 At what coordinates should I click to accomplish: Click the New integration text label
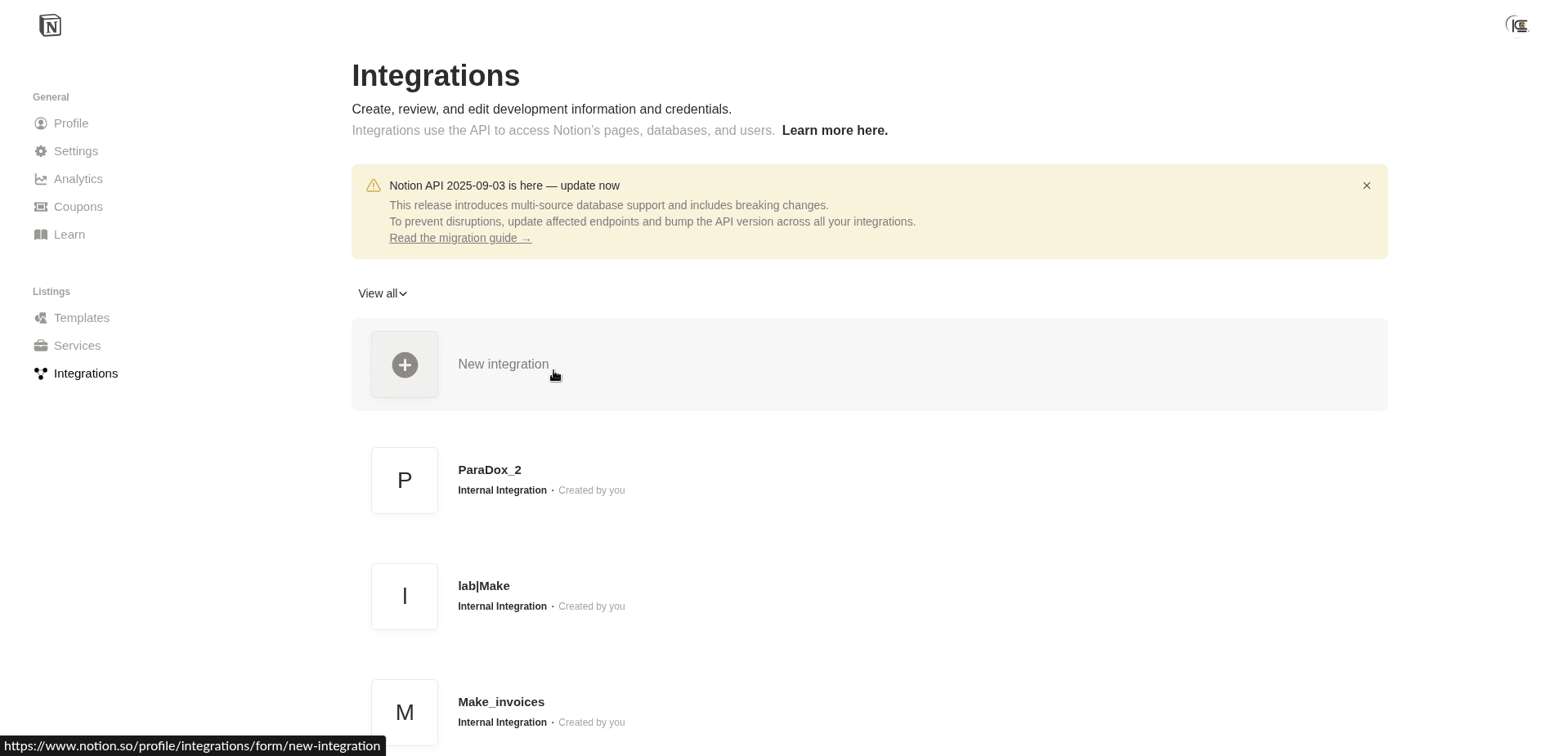(x=503, y=365)
